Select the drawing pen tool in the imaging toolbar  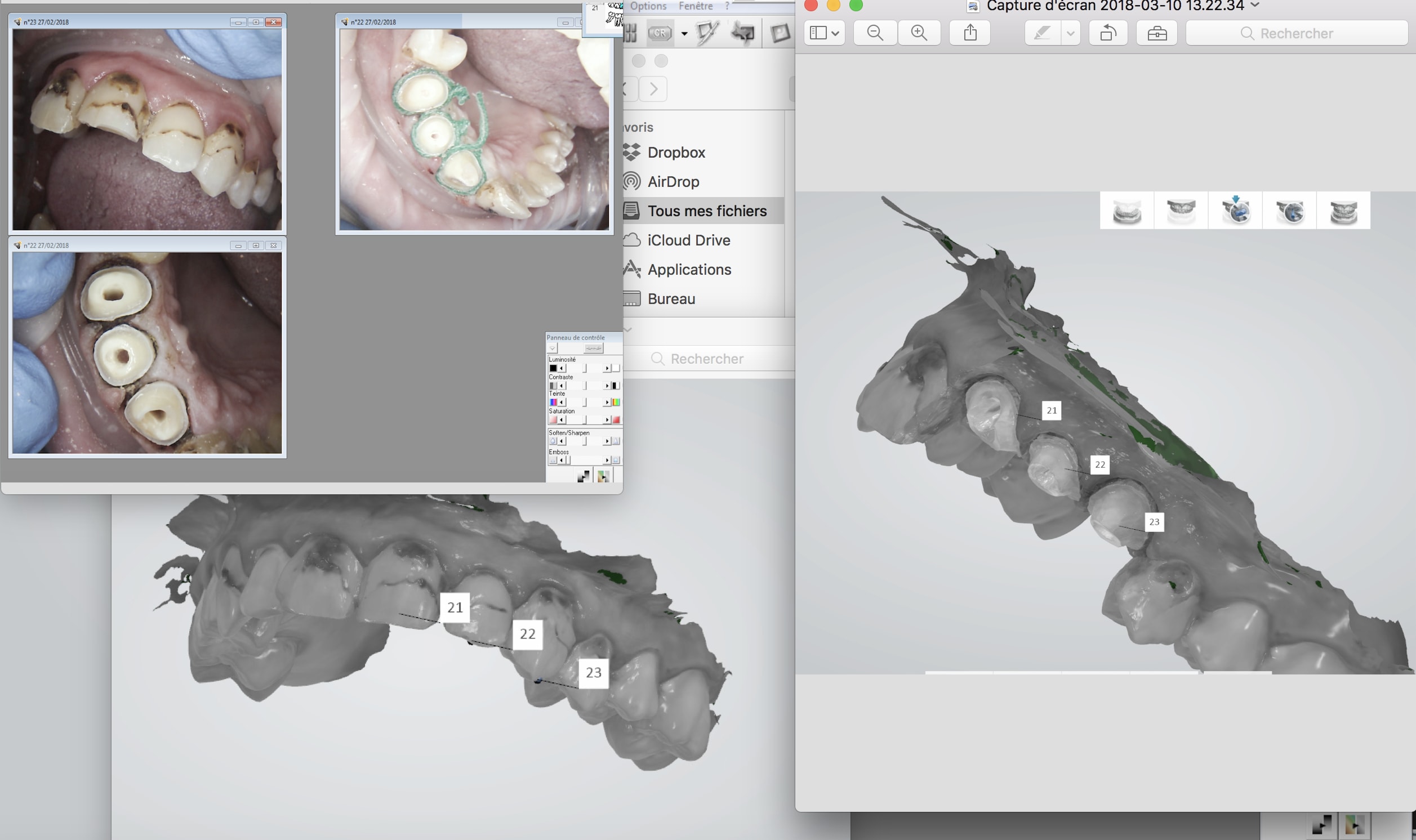706,33
